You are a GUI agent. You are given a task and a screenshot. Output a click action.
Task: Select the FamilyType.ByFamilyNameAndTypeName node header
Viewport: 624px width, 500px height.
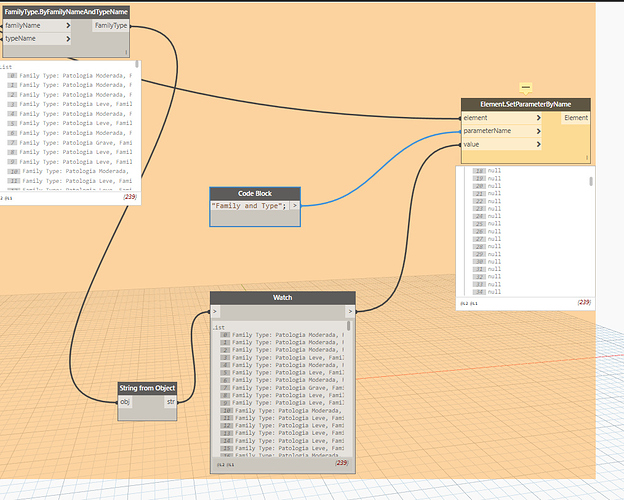coord(66,12)
